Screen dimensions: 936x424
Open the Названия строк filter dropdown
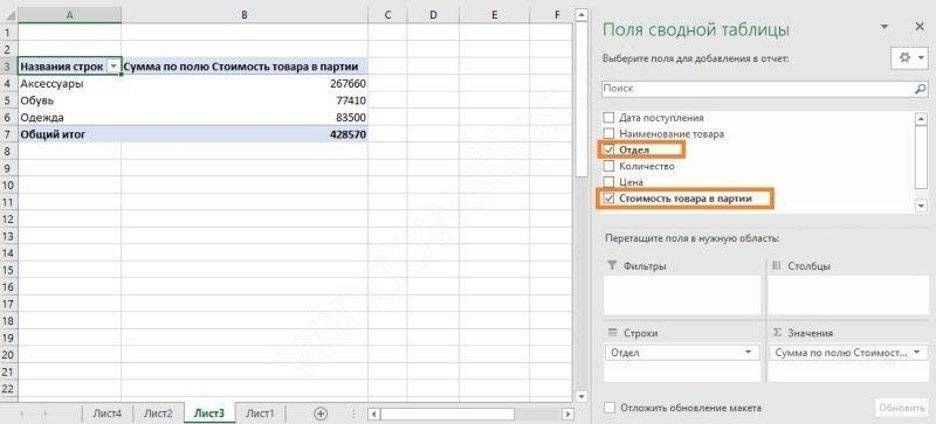point(113,66)
